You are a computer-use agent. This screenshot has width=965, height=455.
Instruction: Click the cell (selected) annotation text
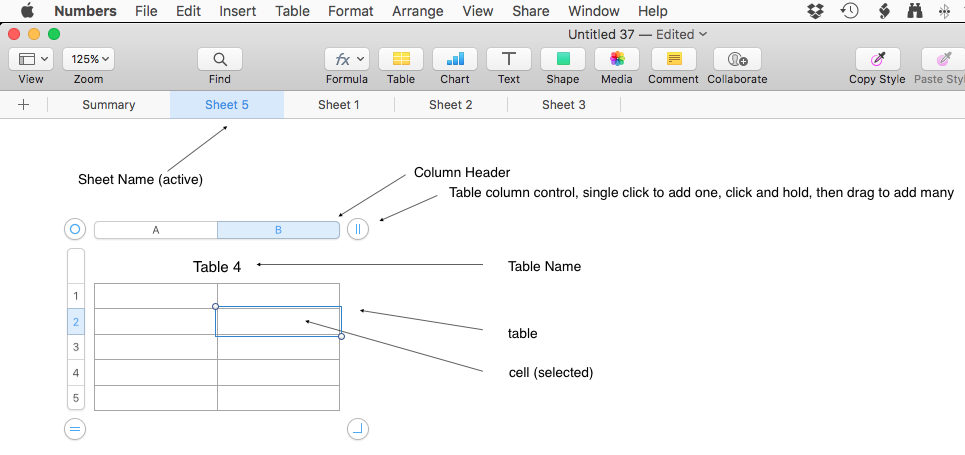[551, 372]
